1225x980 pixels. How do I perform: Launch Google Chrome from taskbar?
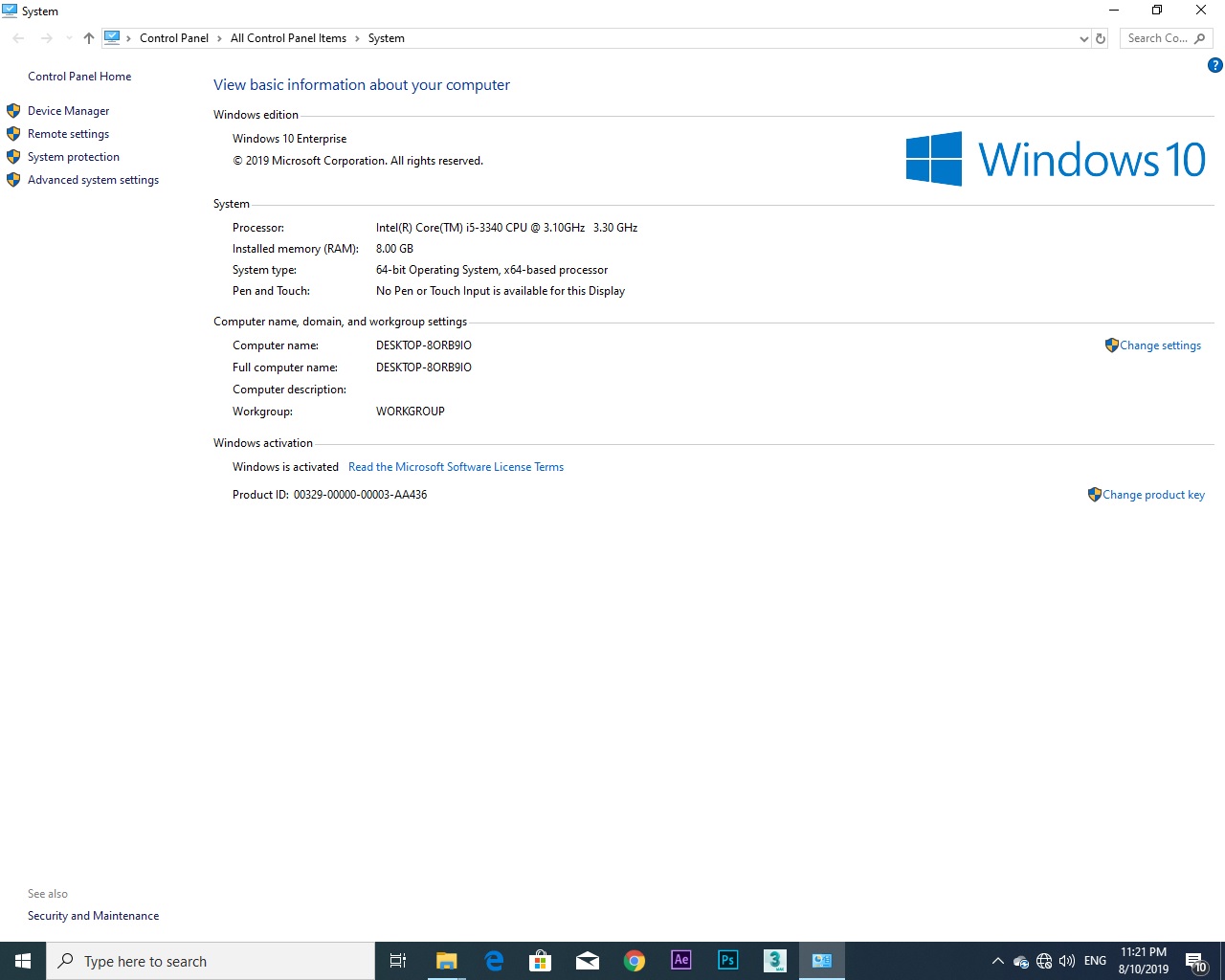tap(635, 961)
